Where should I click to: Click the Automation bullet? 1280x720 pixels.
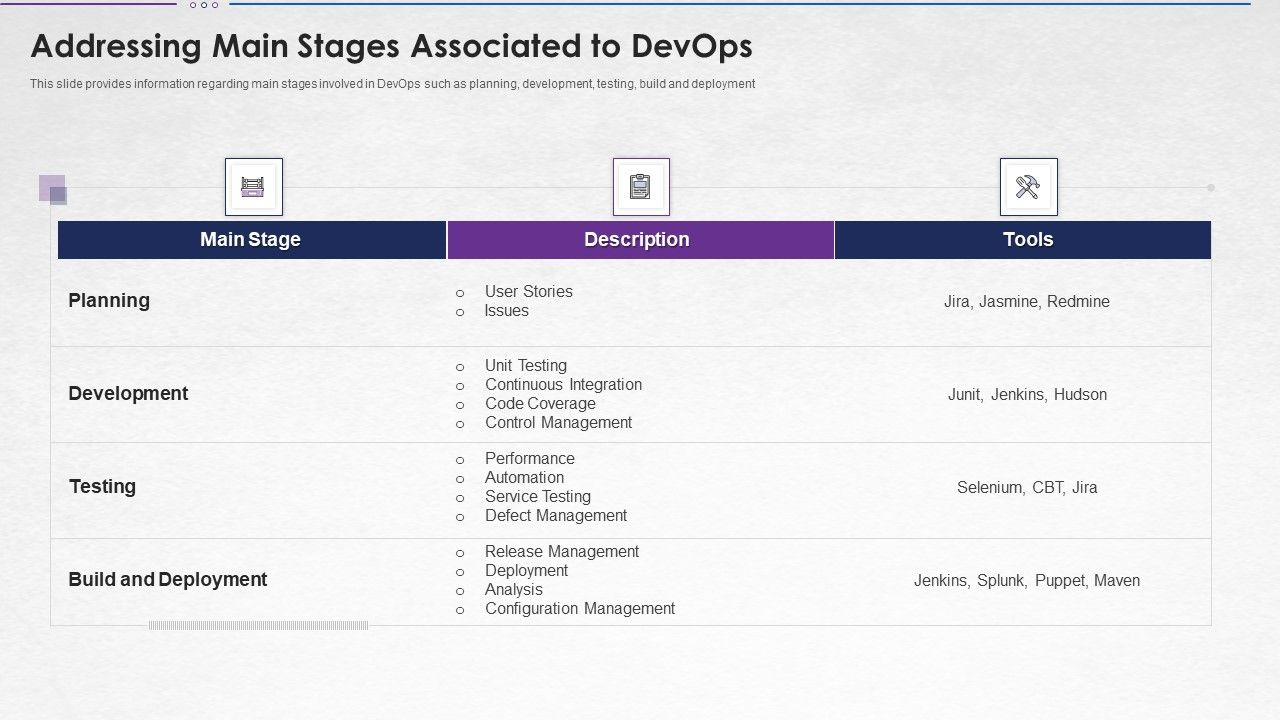click(525, 478)
